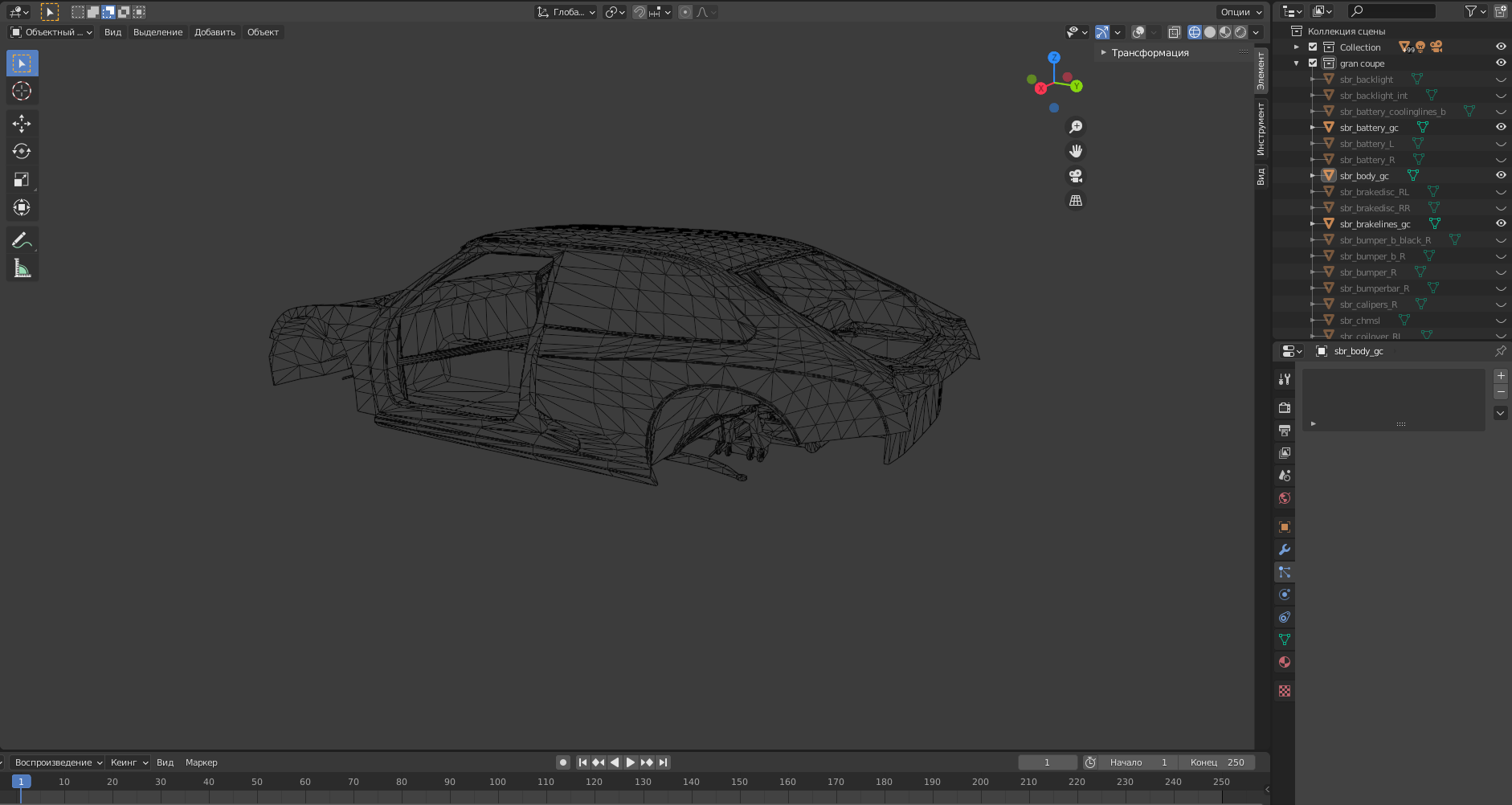
Task: Click play animation button
Action: click(x=631, y=762)
